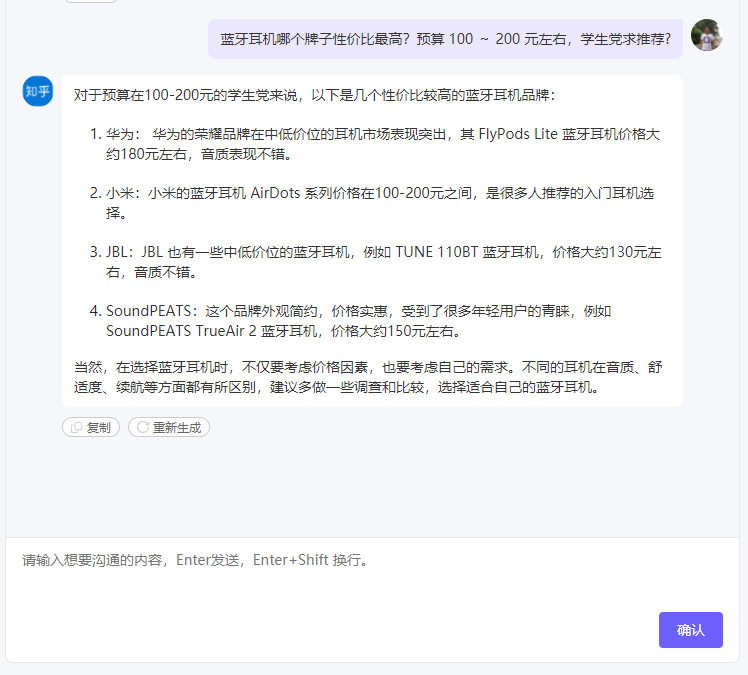
Task: Click the user question bubble about 蓝牙耳机
Action: coord(445,39)
